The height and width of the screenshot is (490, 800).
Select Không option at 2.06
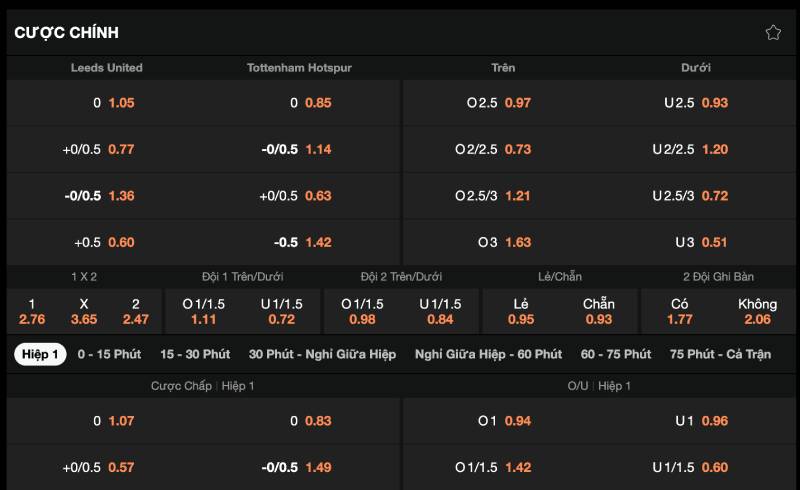tap(757, 311)
